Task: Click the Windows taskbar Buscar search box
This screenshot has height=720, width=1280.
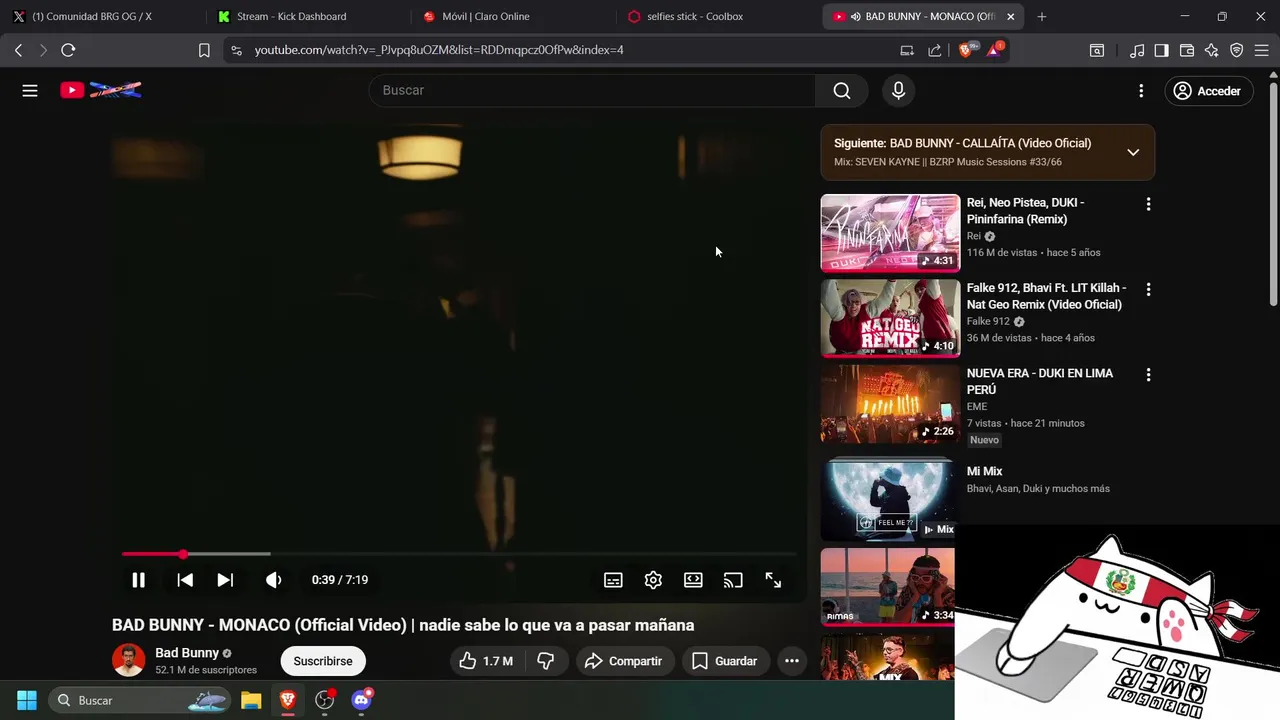Action: [x=139, y=700]
